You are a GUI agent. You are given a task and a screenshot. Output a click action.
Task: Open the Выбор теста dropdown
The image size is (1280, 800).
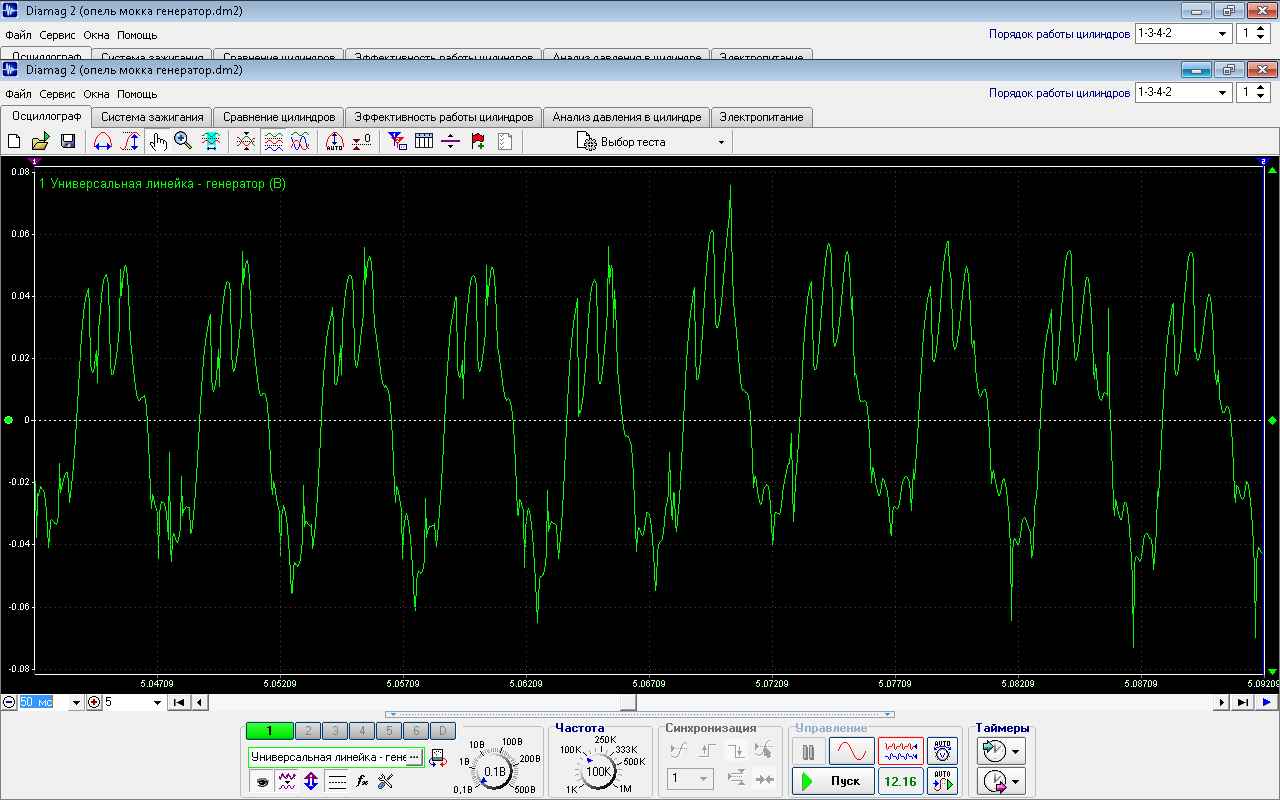click(x=651, y=142)
